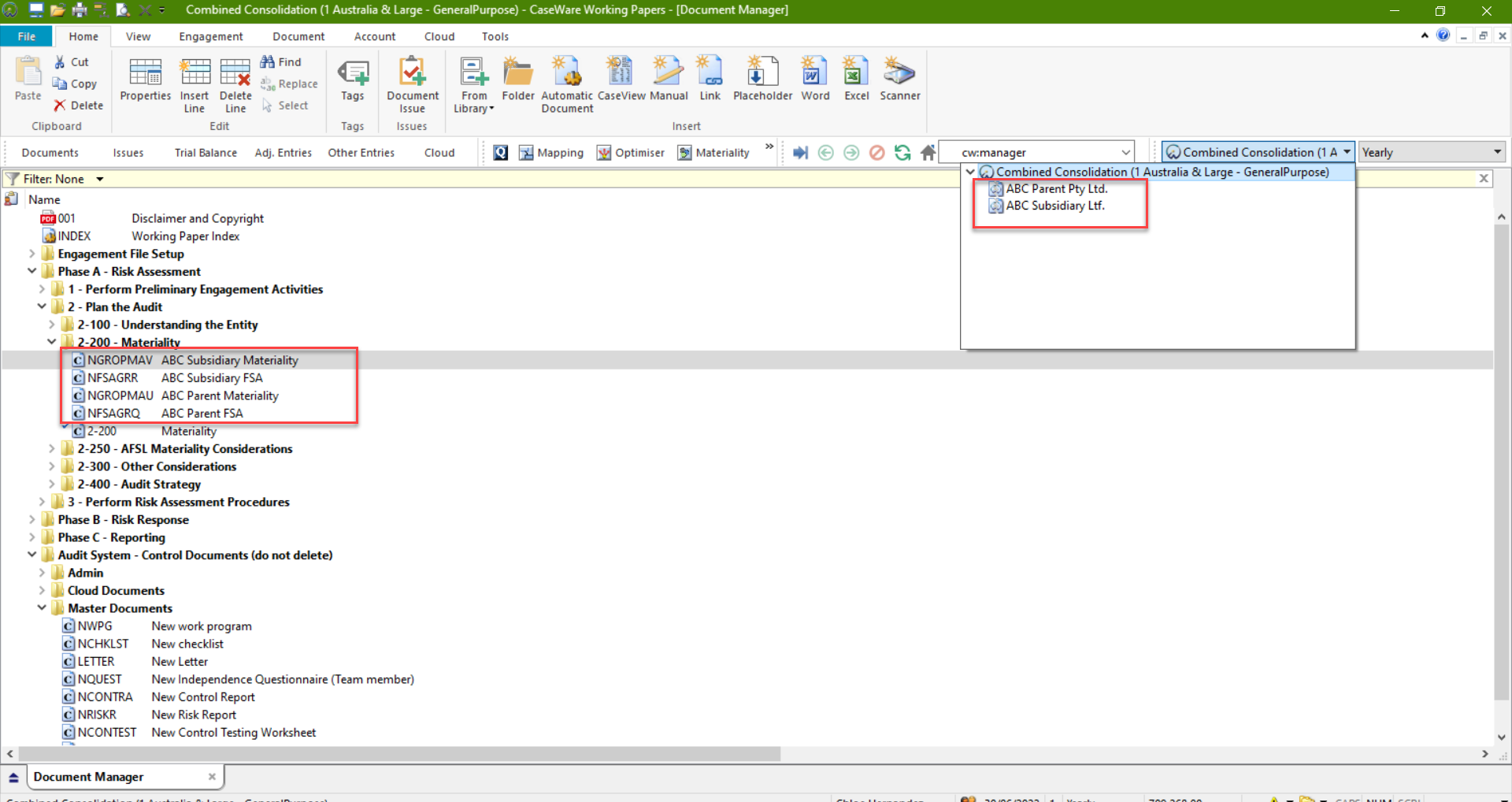Viewport: 1512px width, 802px height.
Task: Click the more toolbar options chevron
Action: pos(769,147)
